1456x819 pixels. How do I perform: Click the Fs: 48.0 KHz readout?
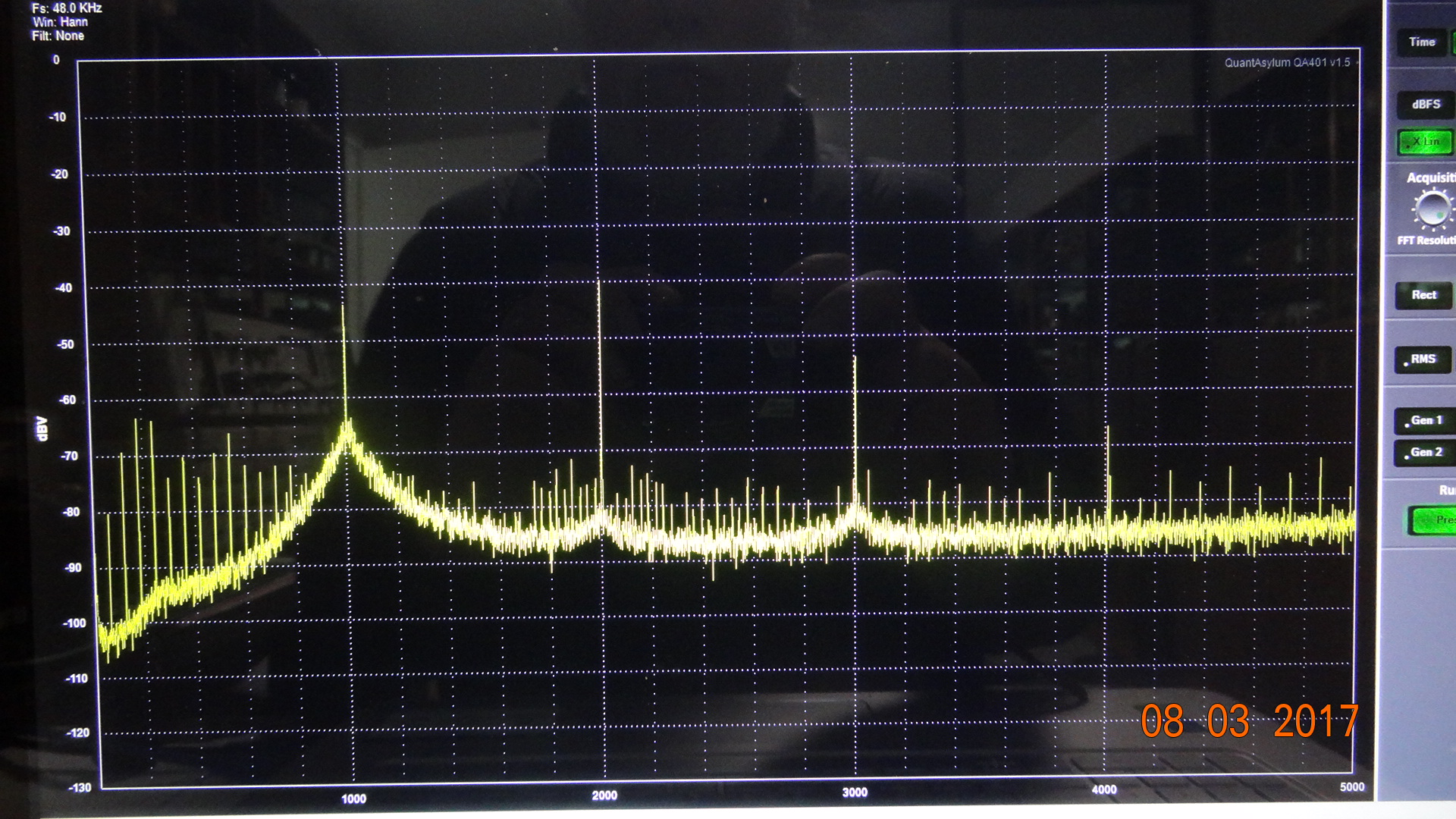tap(67, 8)
